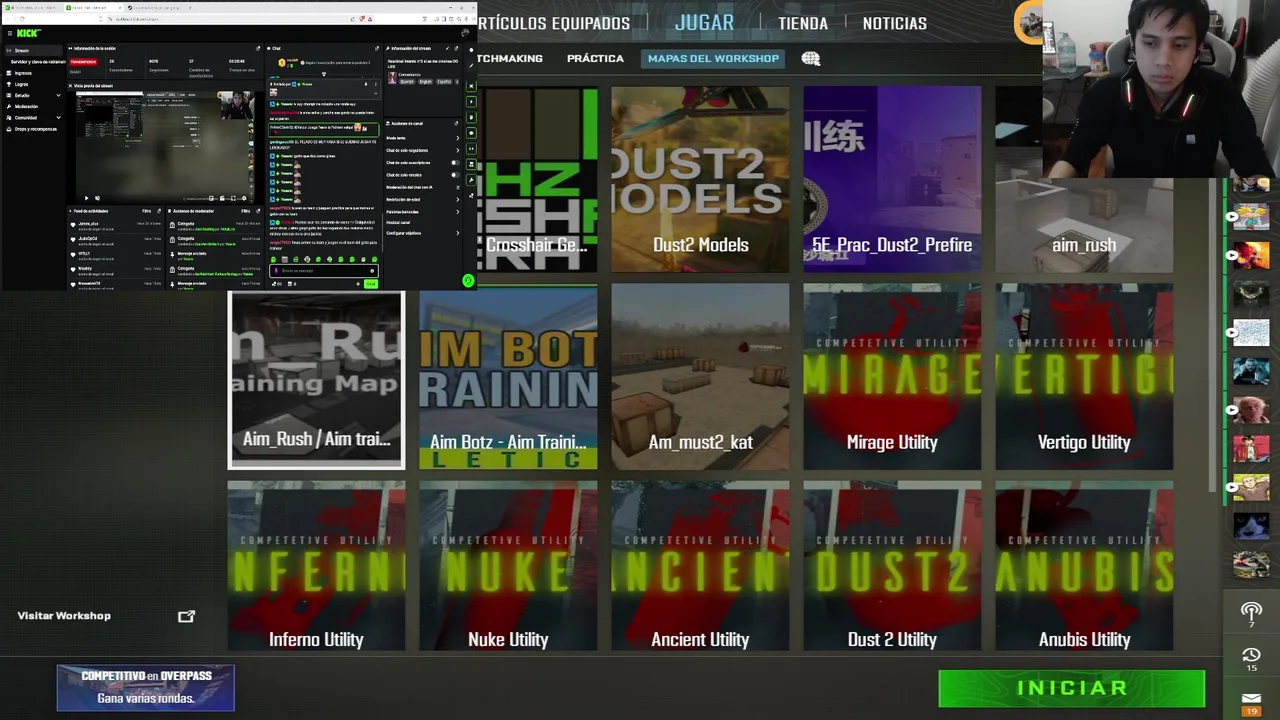Click green round button at Kick dashboard corner
This screenshot has height=720, width=1280.
(468, 280)
